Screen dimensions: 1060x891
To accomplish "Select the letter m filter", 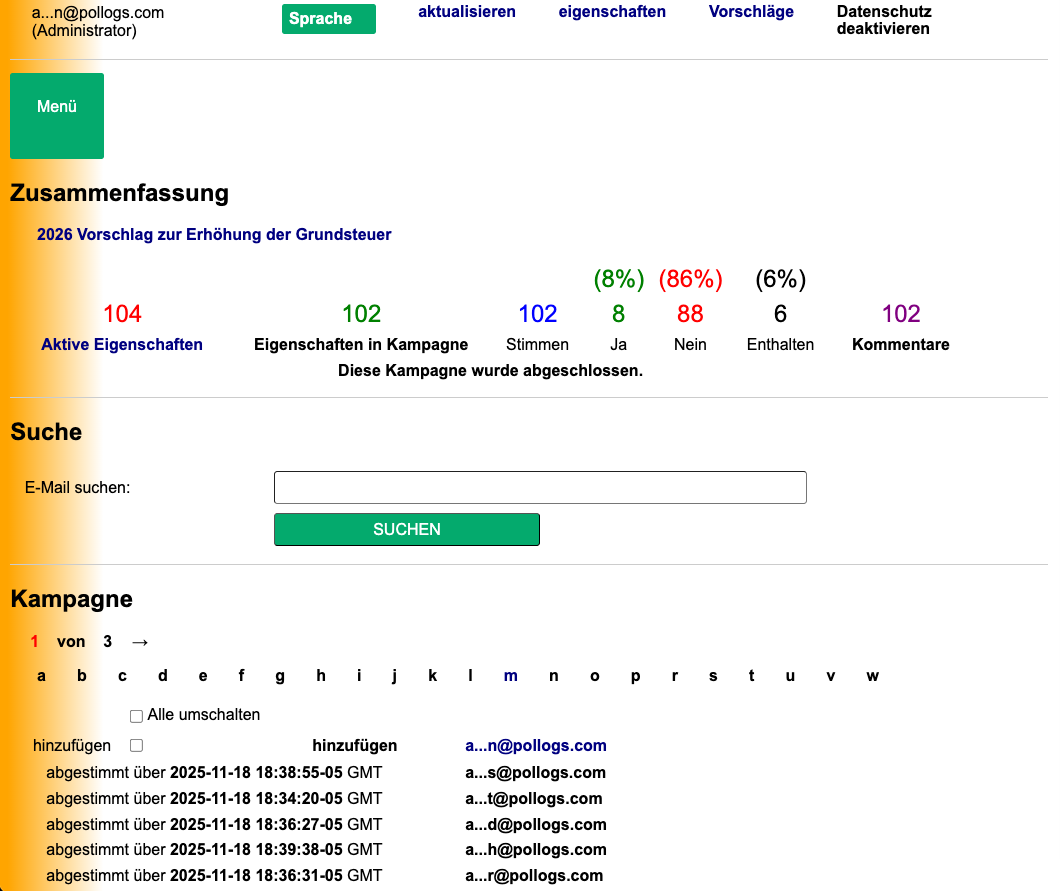I will (x=510, y=675).
